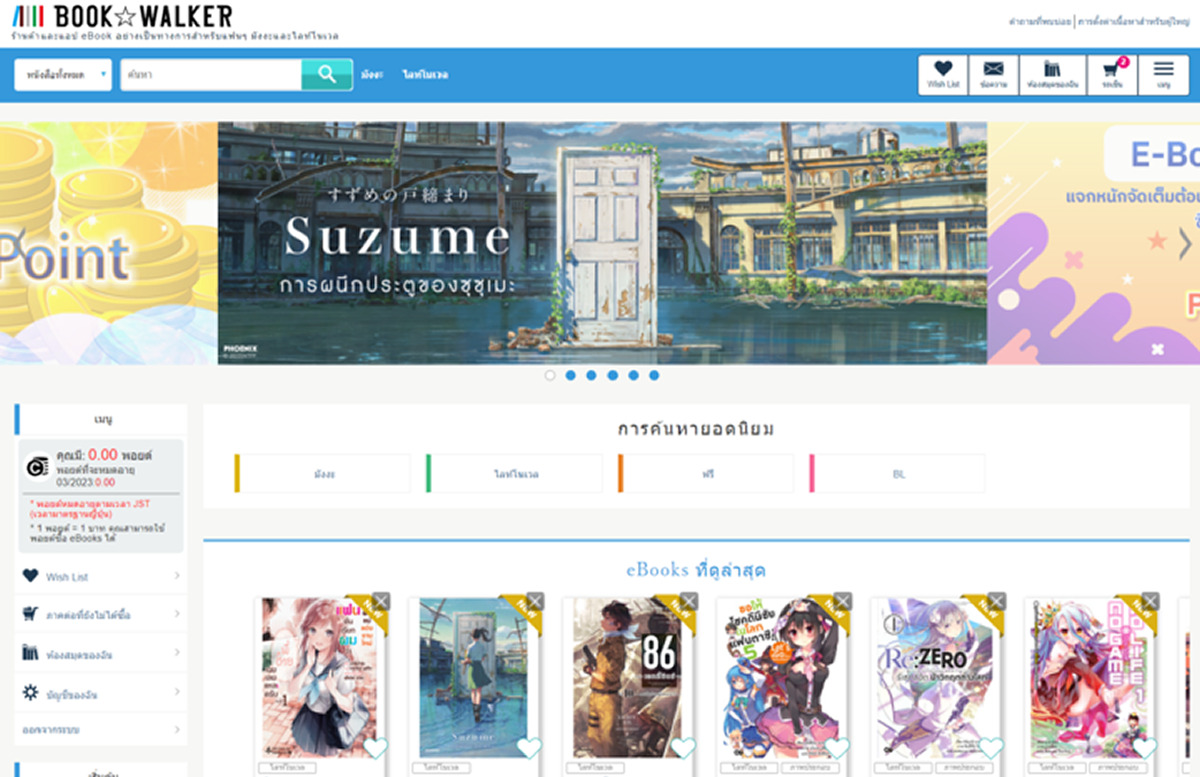The image size is (1200, 777).
Task: View the shopping cart with 2 items
Action: click(x=1111, y=74)
